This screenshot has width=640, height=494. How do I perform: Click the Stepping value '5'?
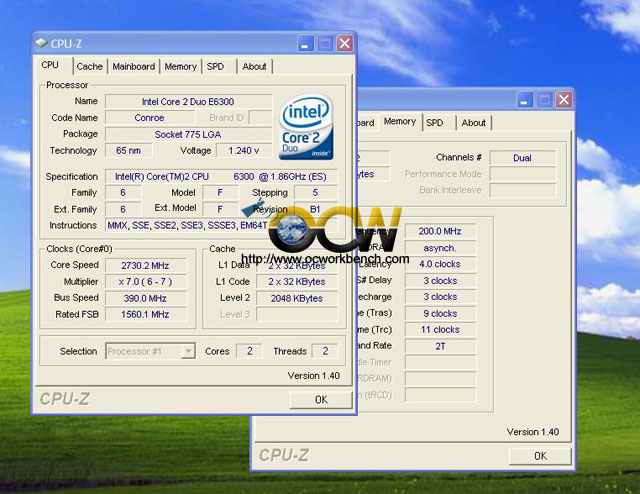pos(316,193)
